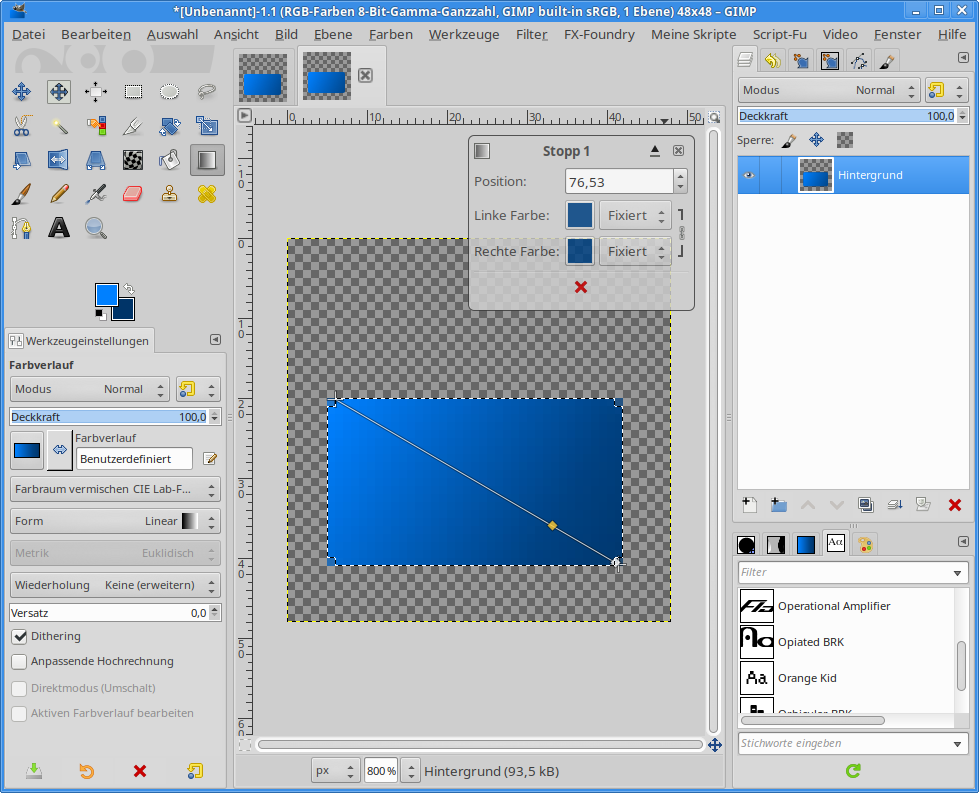Open Linke Farbe Fixiert dropdown
Screen dimensions: 979x793
[x=634, y=215]
